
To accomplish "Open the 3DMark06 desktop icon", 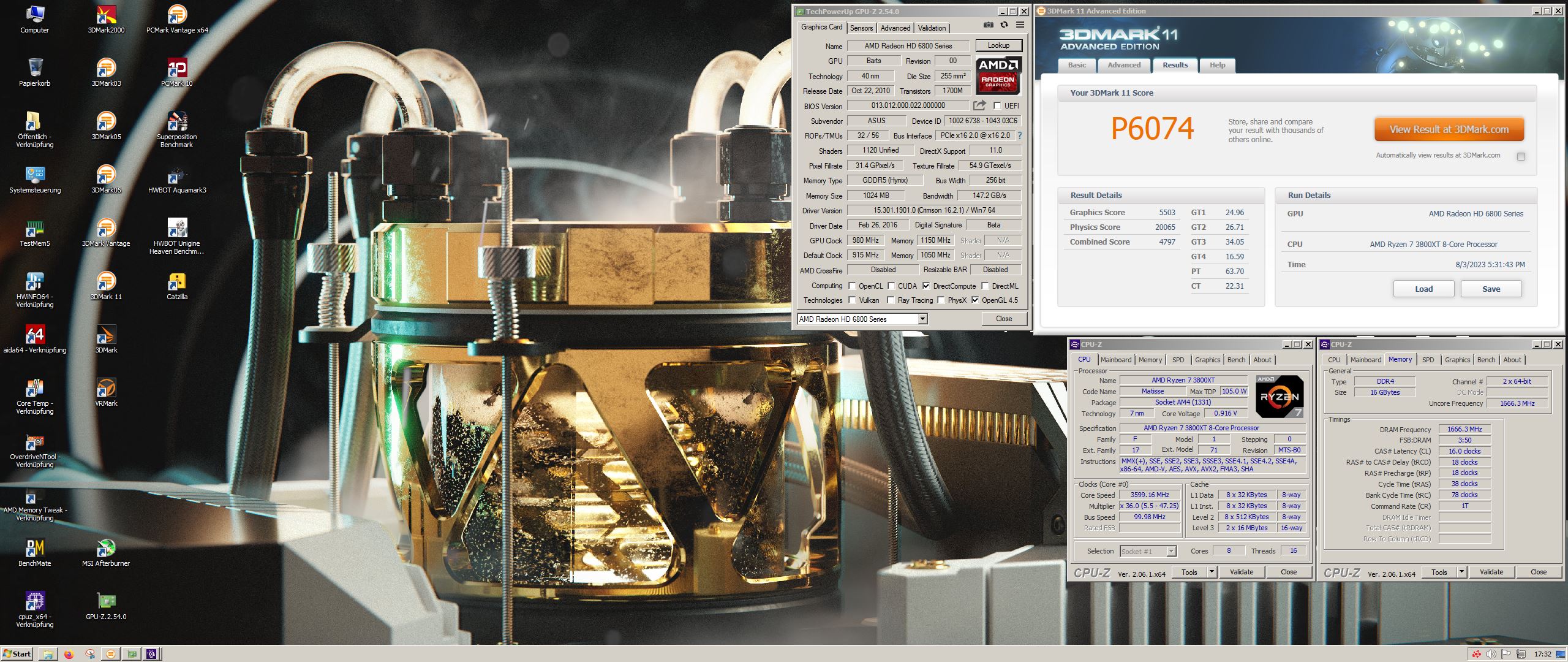I will [x=106, y=179].
